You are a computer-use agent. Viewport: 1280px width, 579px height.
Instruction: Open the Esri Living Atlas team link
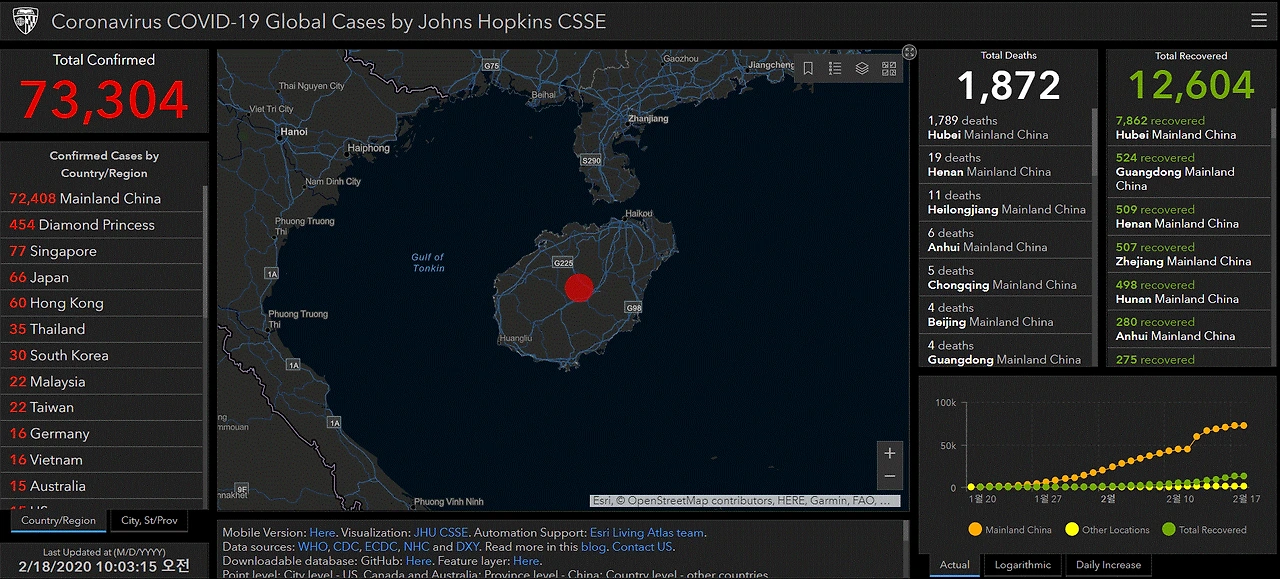tap(647, 533)
